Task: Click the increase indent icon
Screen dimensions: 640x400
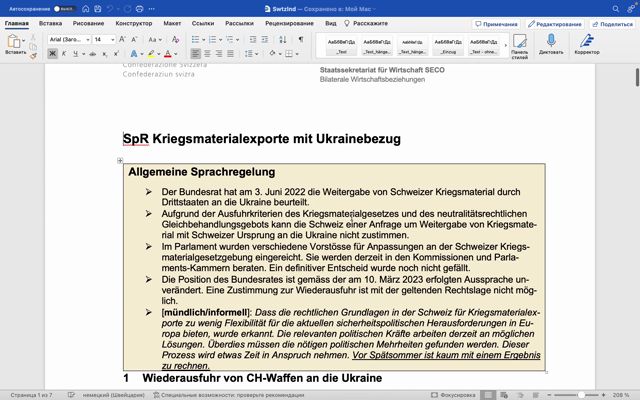Action: tap(265, 40)
